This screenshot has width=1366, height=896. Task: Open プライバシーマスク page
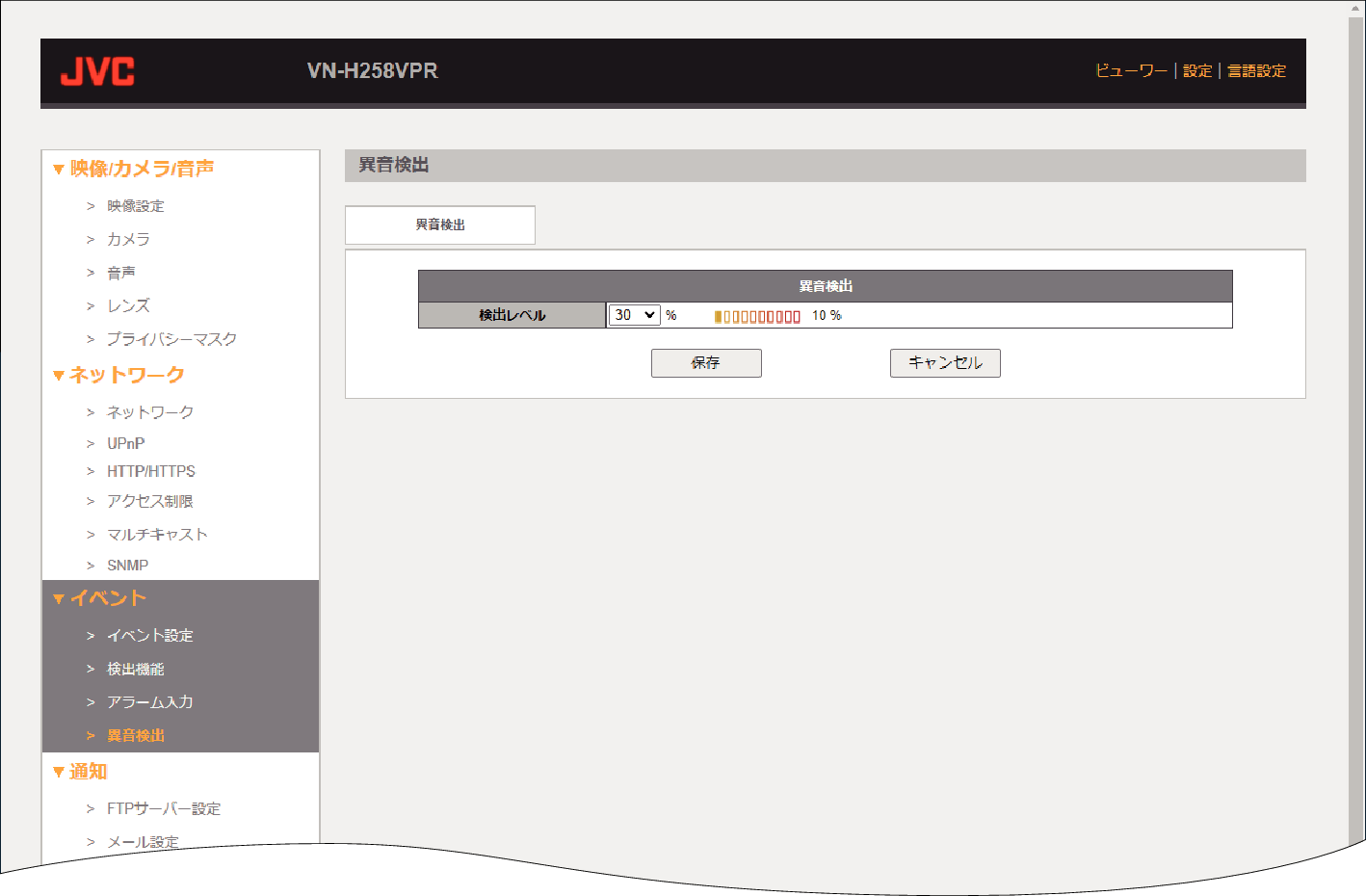pos(171,339)
